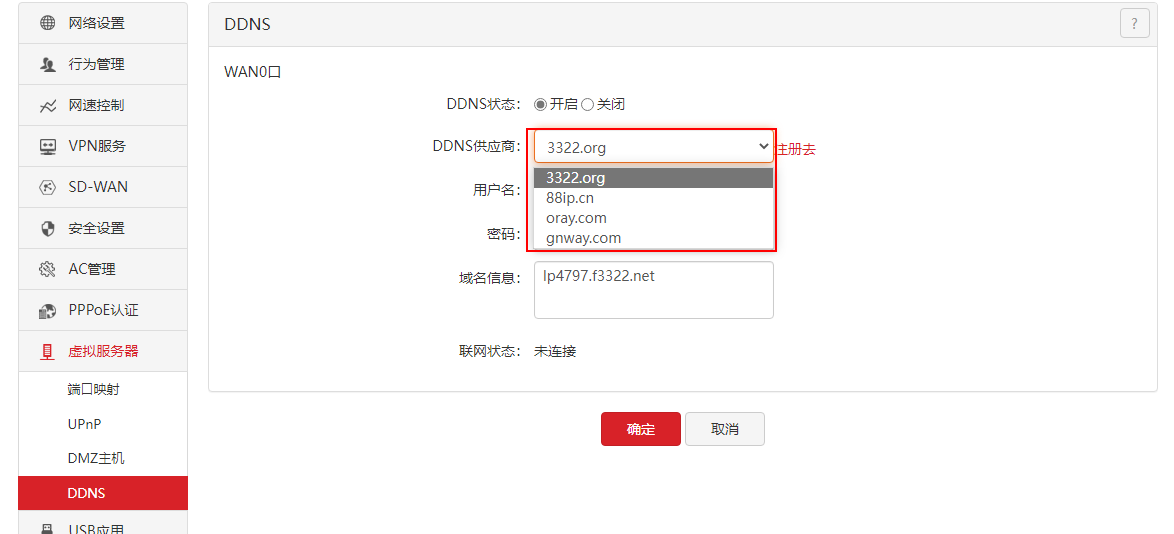Click the USB icon beside USB应用
Screen dimensions: 1174x534
pyautogui.click(x=48, y=529)
